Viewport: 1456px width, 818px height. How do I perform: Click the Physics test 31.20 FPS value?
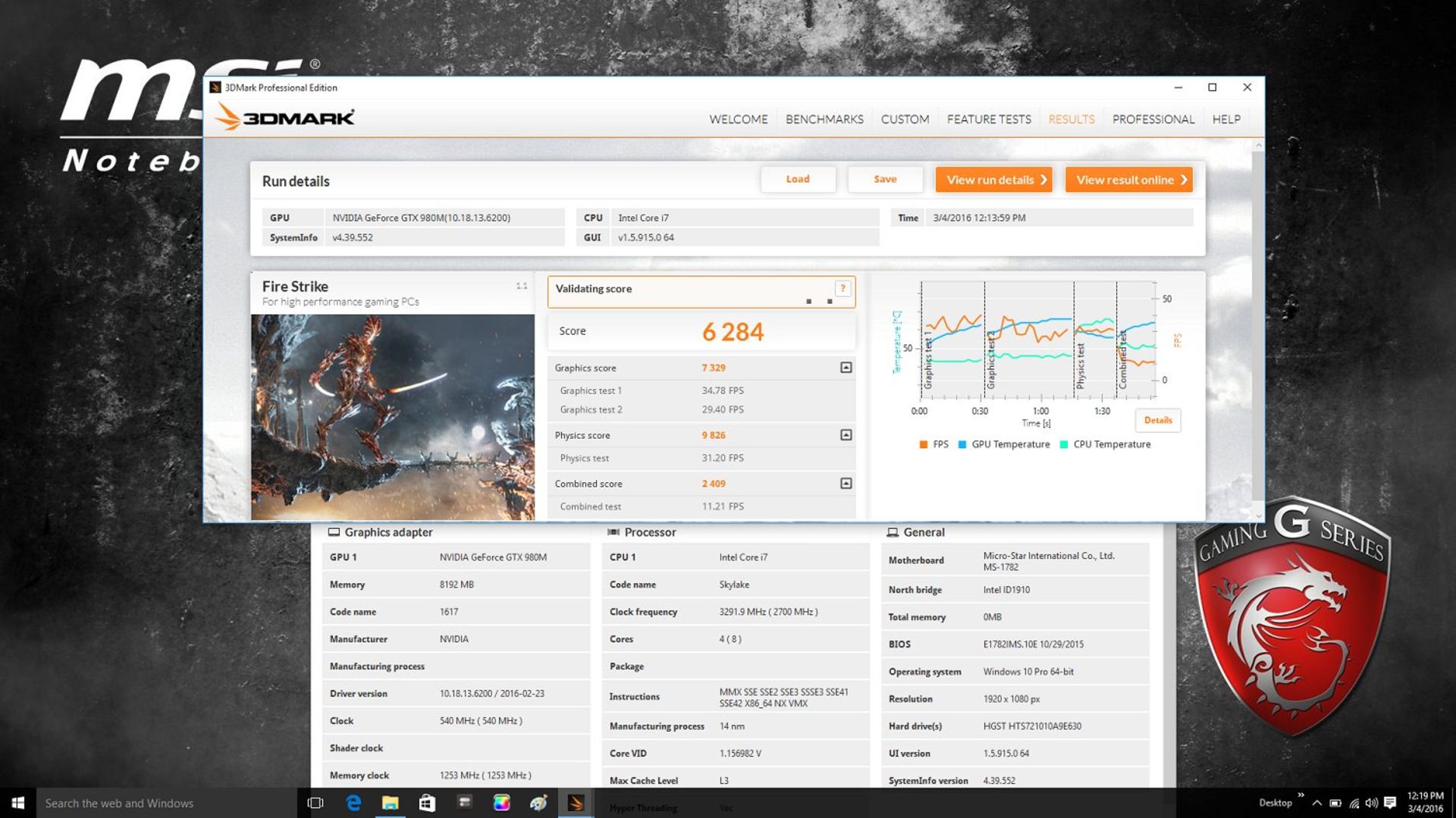click(x=723, y=458)
